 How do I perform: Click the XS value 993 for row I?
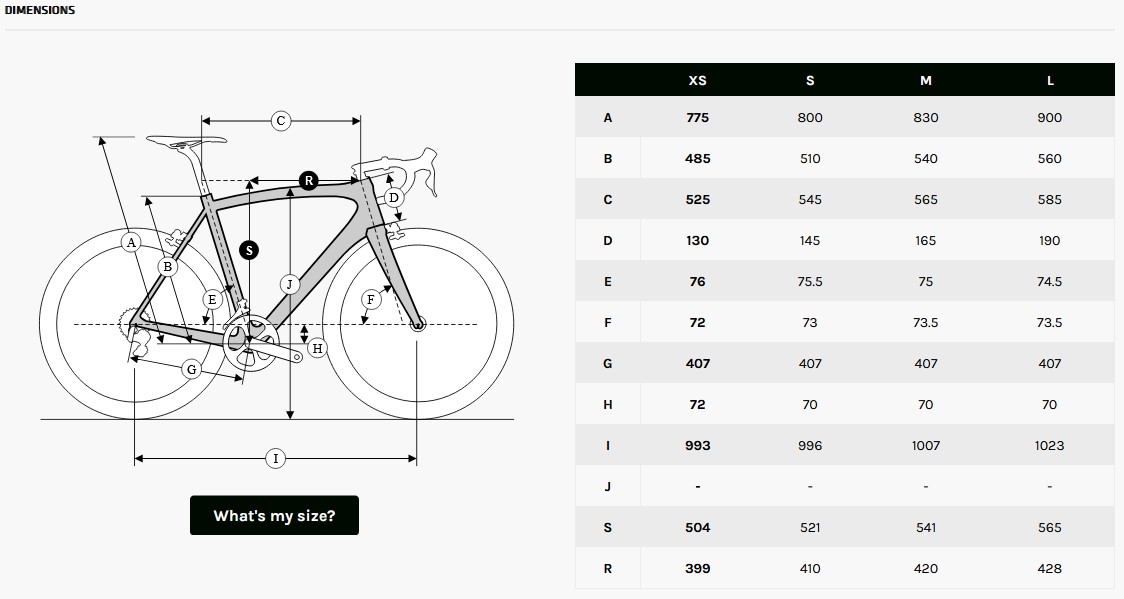[698, 446]
